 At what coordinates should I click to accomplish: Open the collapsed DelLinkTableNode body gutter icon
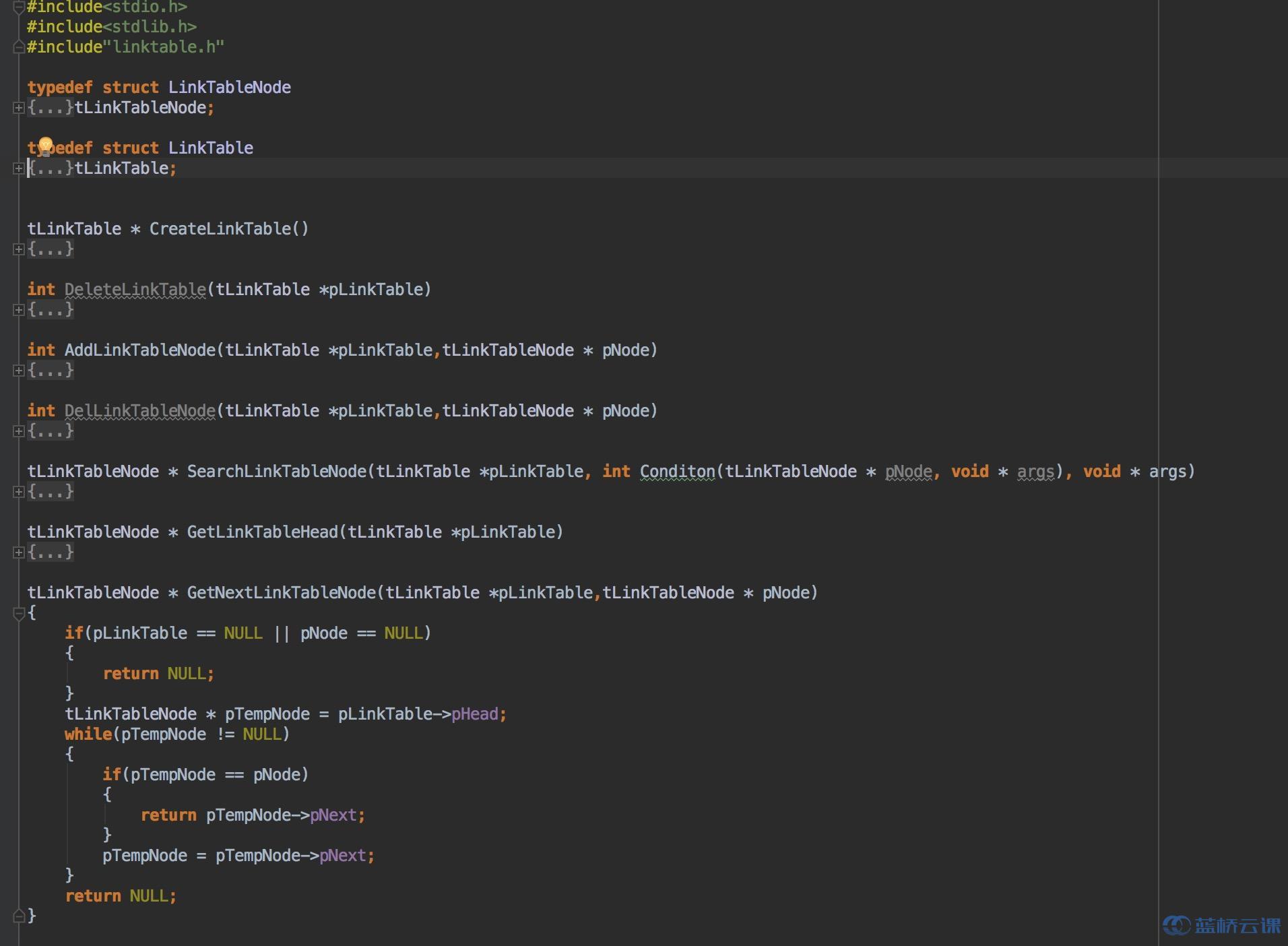19,431
